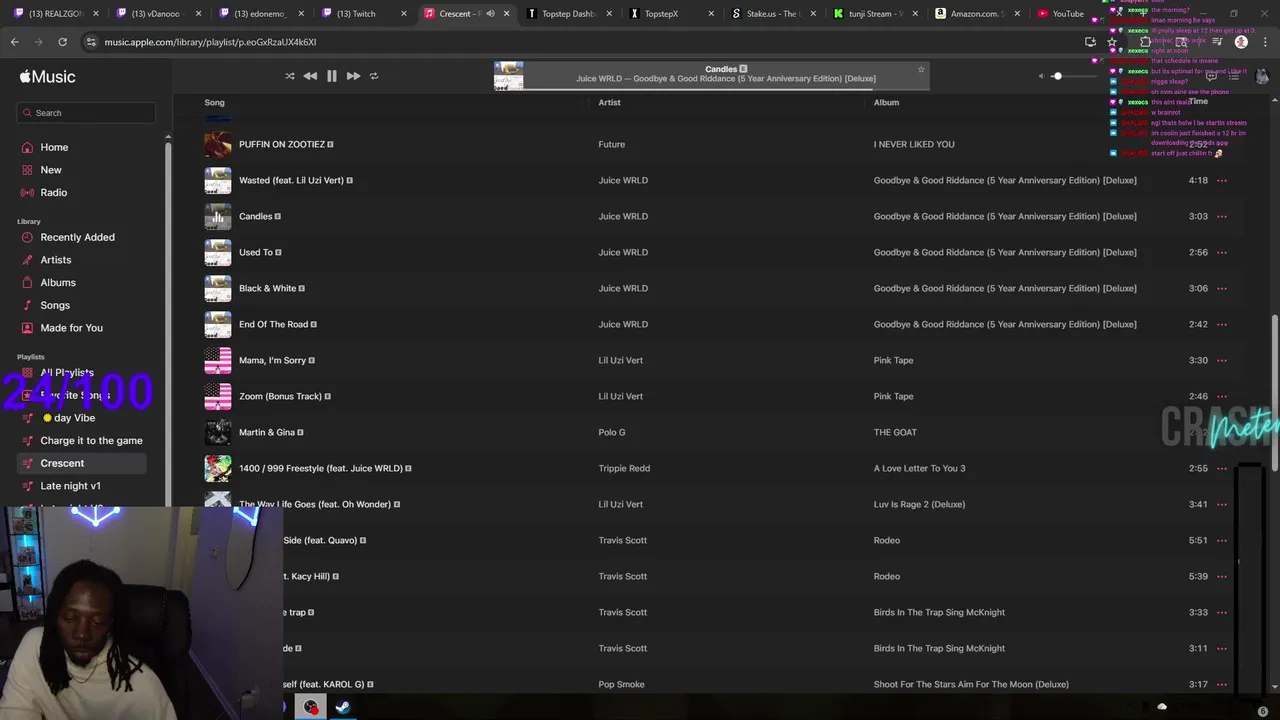Open Steam from the taskbar
This screenshot has height=720, width=1280.
tap(342, 707)
